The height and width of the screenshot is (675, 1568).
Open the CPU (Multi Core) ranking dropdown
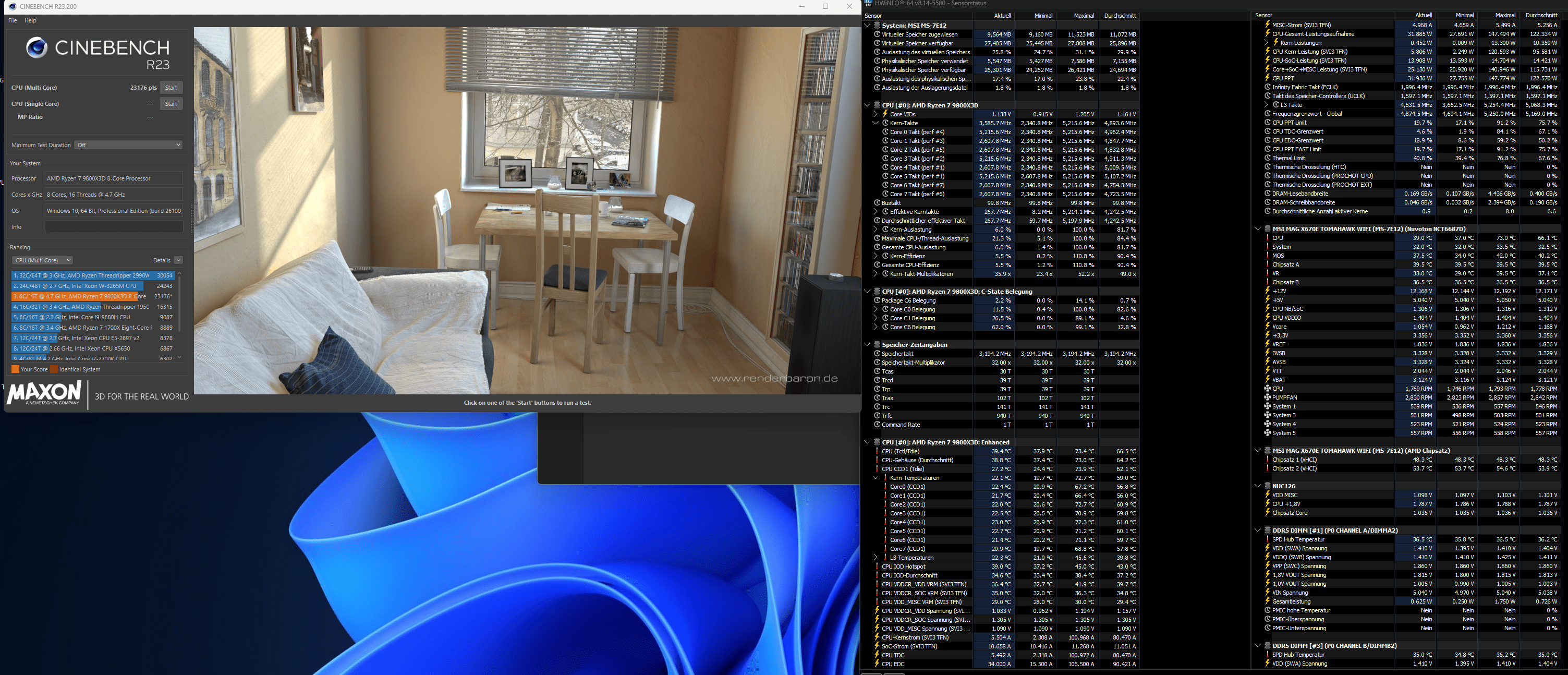pyautogui.click(x=42, y=260)
